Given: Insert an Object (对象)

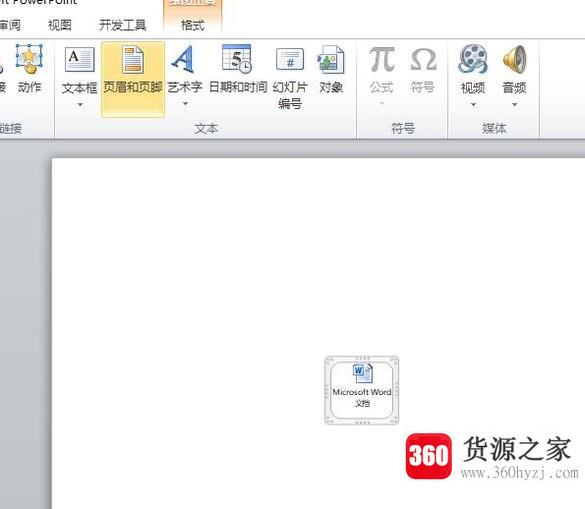Looking at the screenshot, I should (x=331, y=69).
